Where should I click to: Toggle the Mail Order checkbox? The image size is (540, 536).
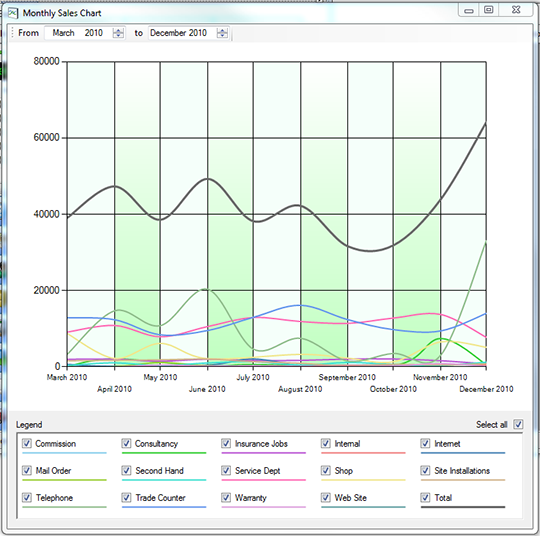pos(27,470)
